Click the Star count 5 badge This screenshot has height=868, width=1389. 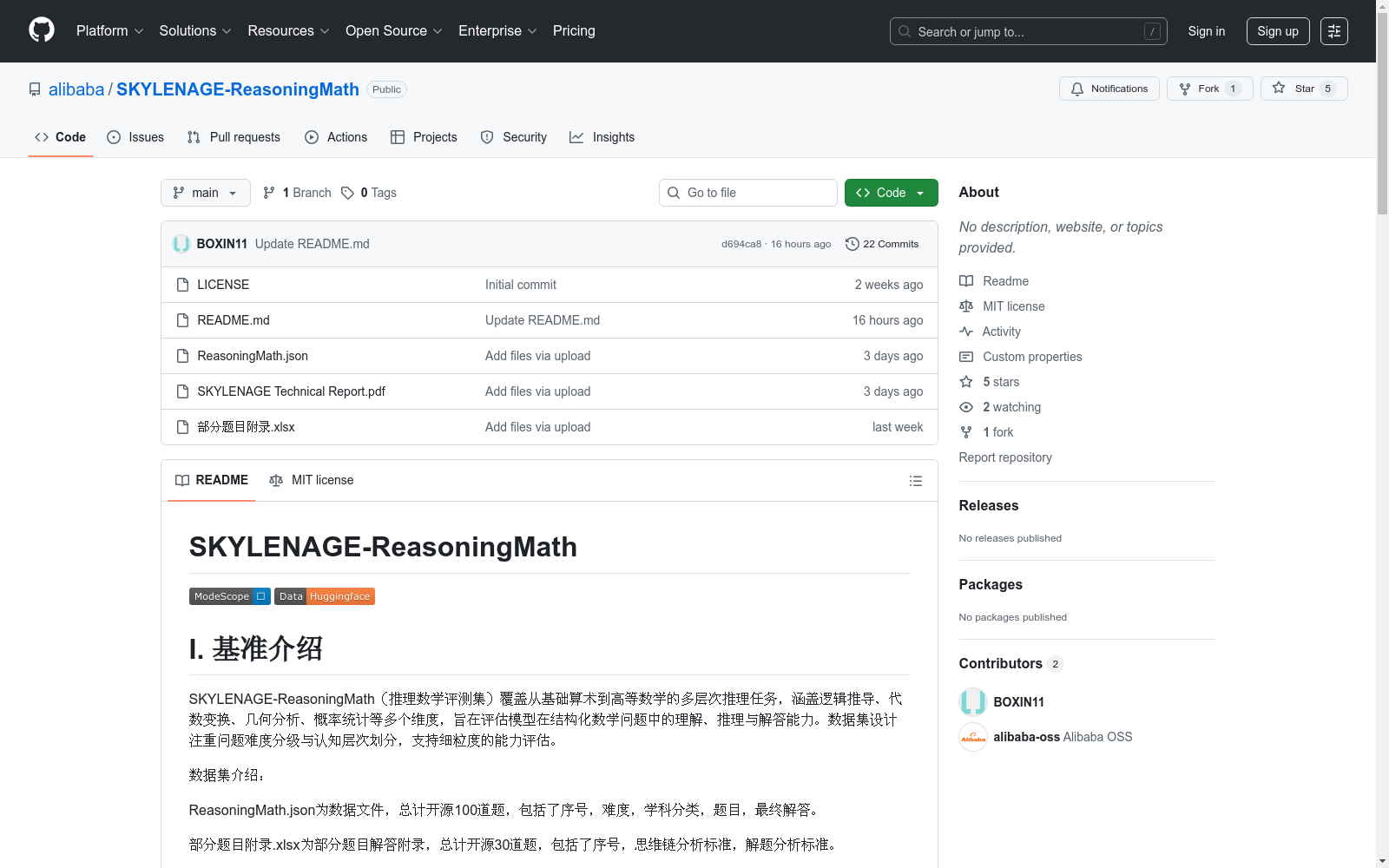click(x=1327, y=89)
